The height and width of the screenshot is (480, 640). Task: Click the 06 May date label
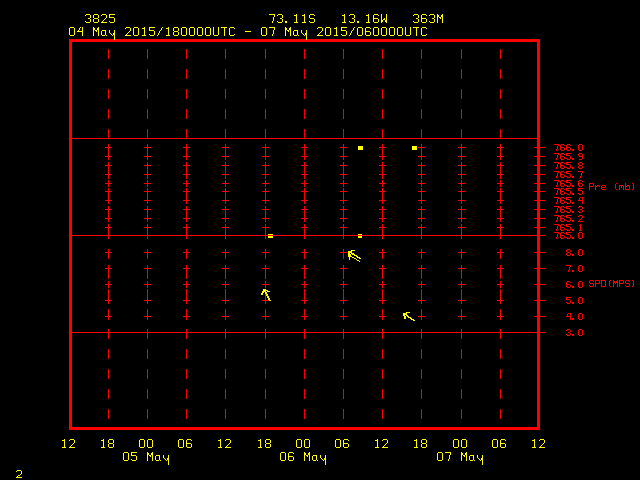pyautogui.click(x=303, y=458)
